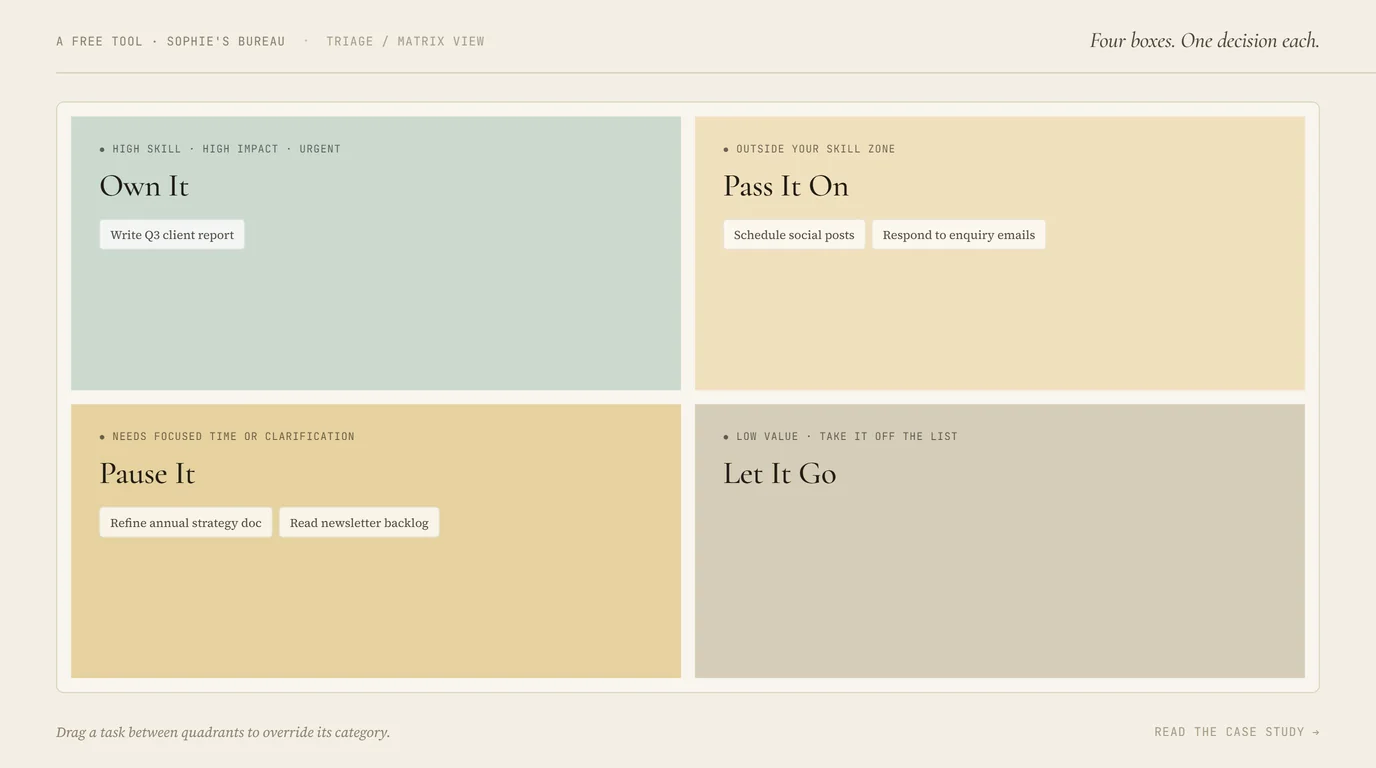1376x768 pixels.
Task: Click 'A FREE TOOL · SOPHIE'S BUREAU' header text
Action: tap(171, 41)
